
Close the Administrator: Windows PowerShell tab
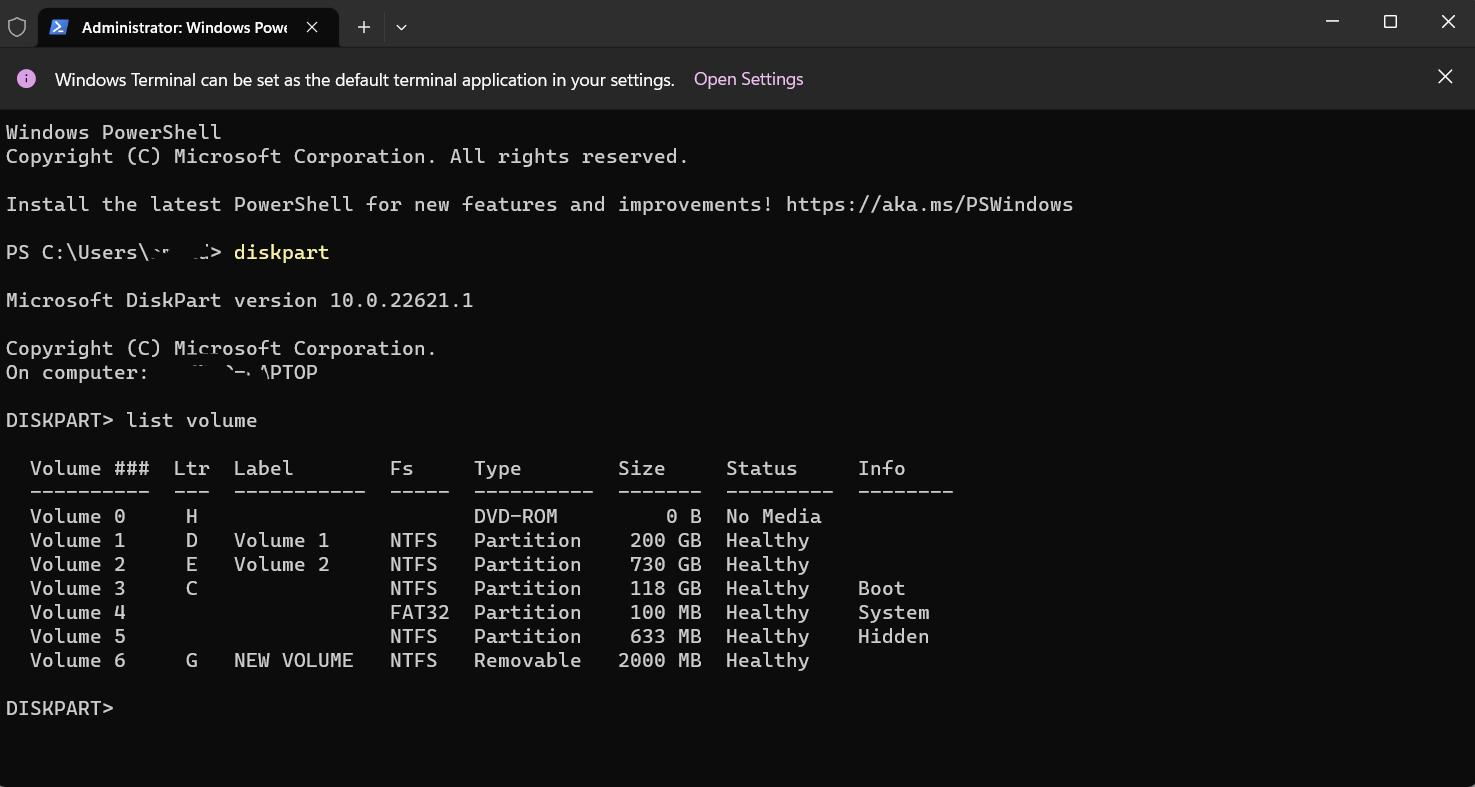pos(310,27)
